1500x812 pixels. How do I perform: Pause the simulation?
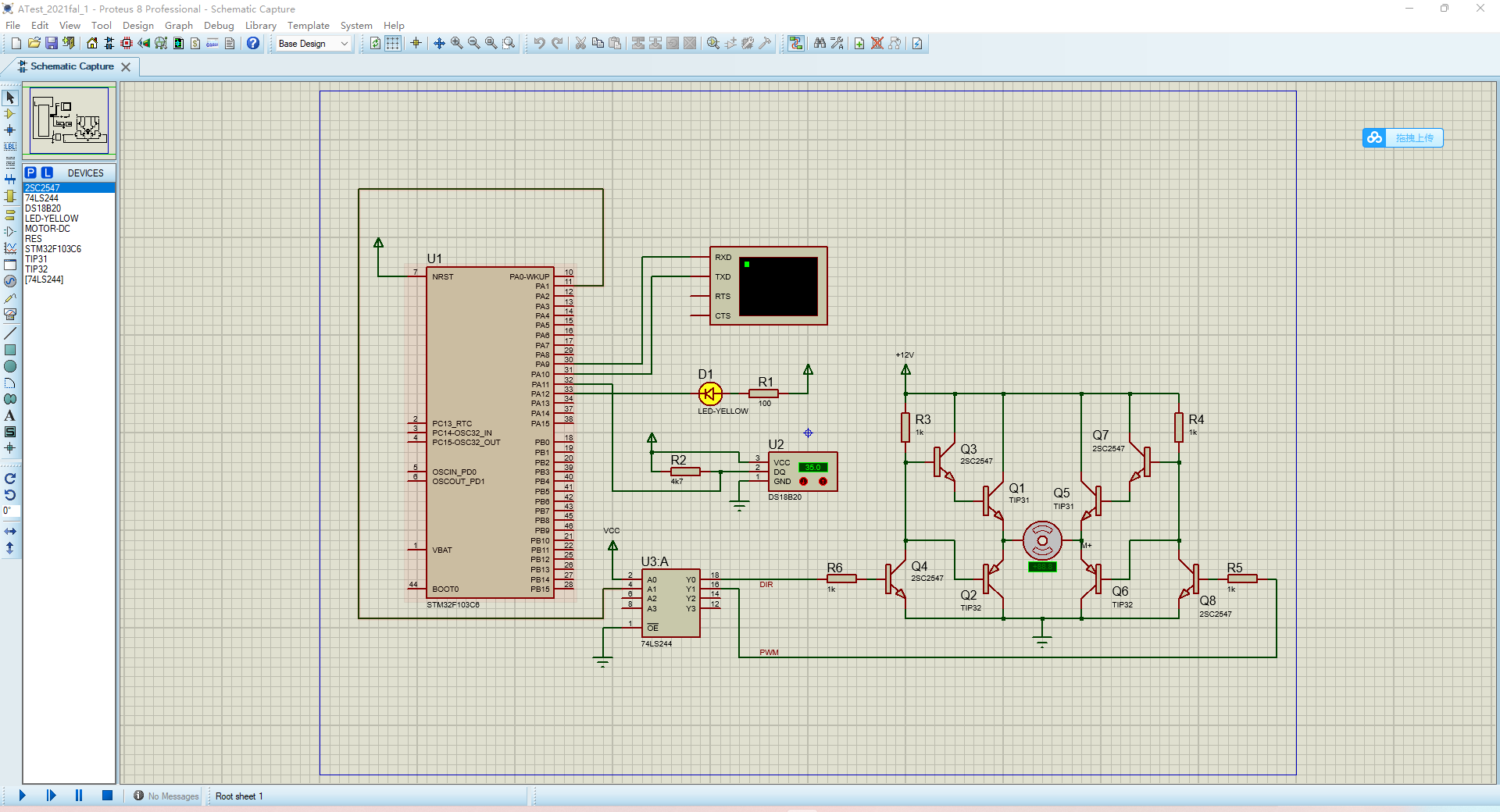(79, 796)
